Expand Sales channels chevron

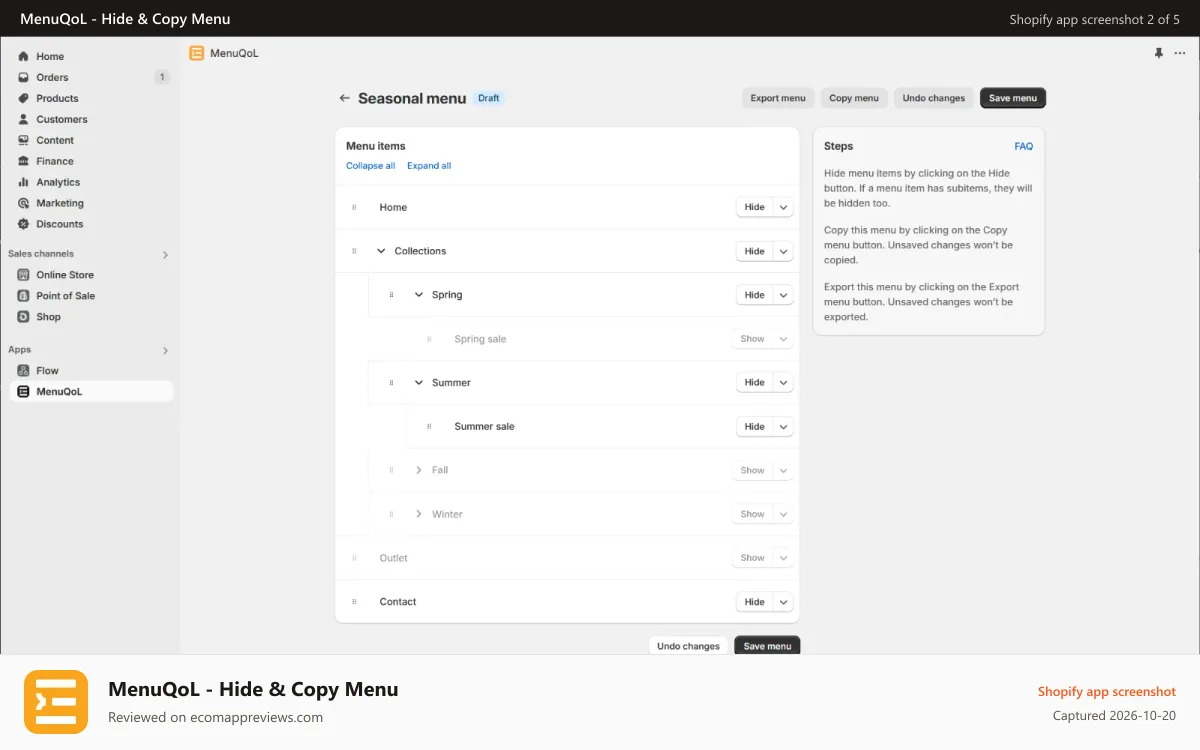(165, 255)
